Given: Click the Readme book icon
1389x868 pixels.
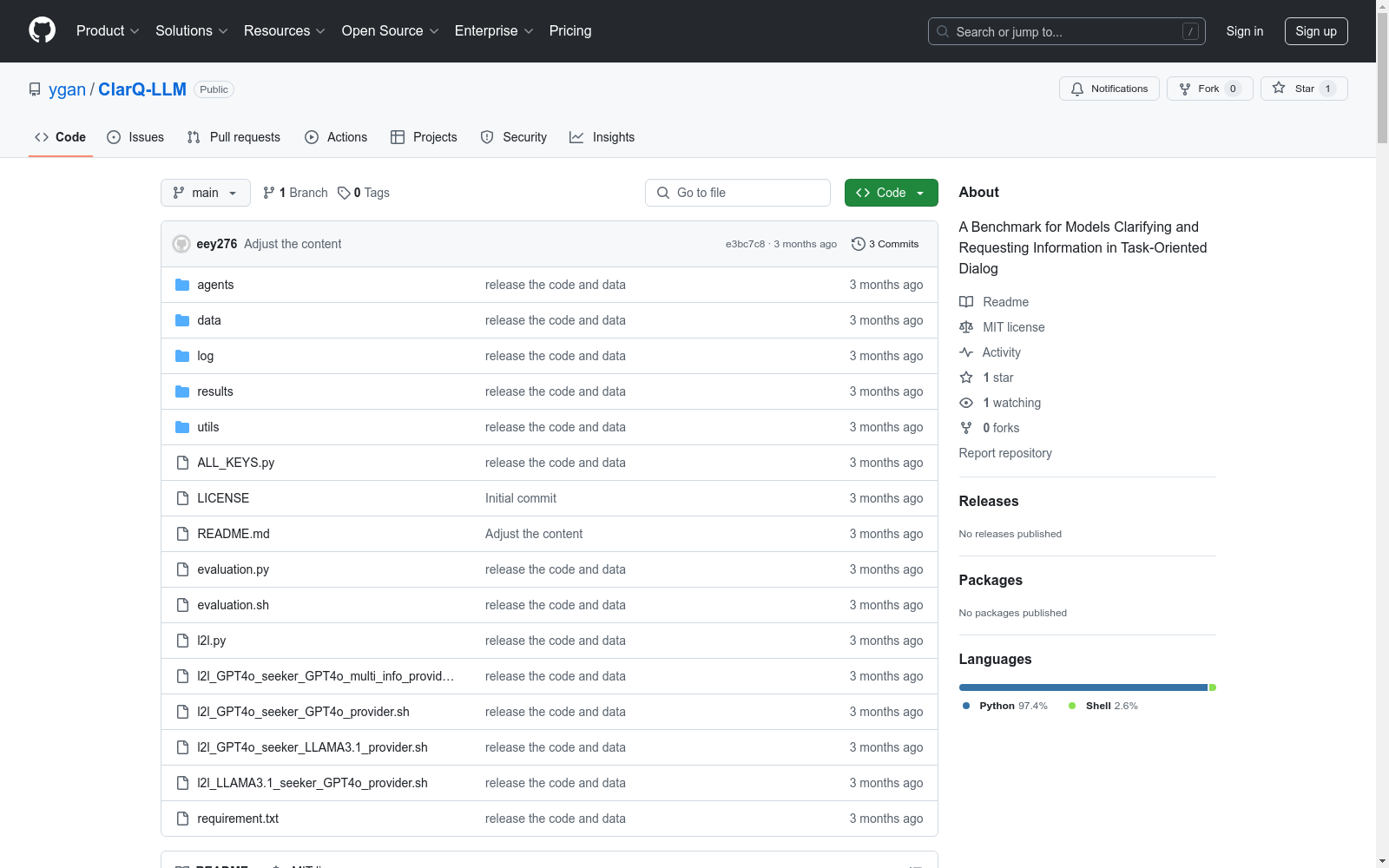Looking at the screenshot, I should coord(966,302).
